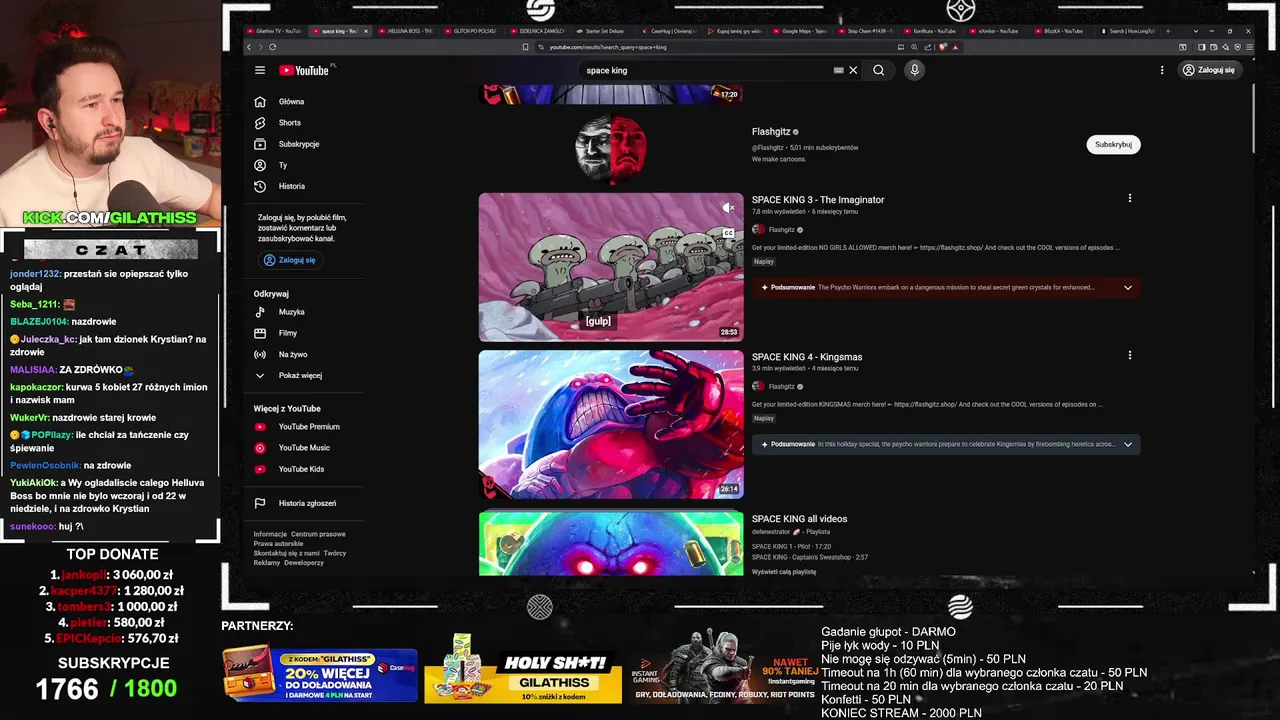1280x720 pixels.
Task: Open the on-screen keyboard in search box
Action: coord(838,70)
